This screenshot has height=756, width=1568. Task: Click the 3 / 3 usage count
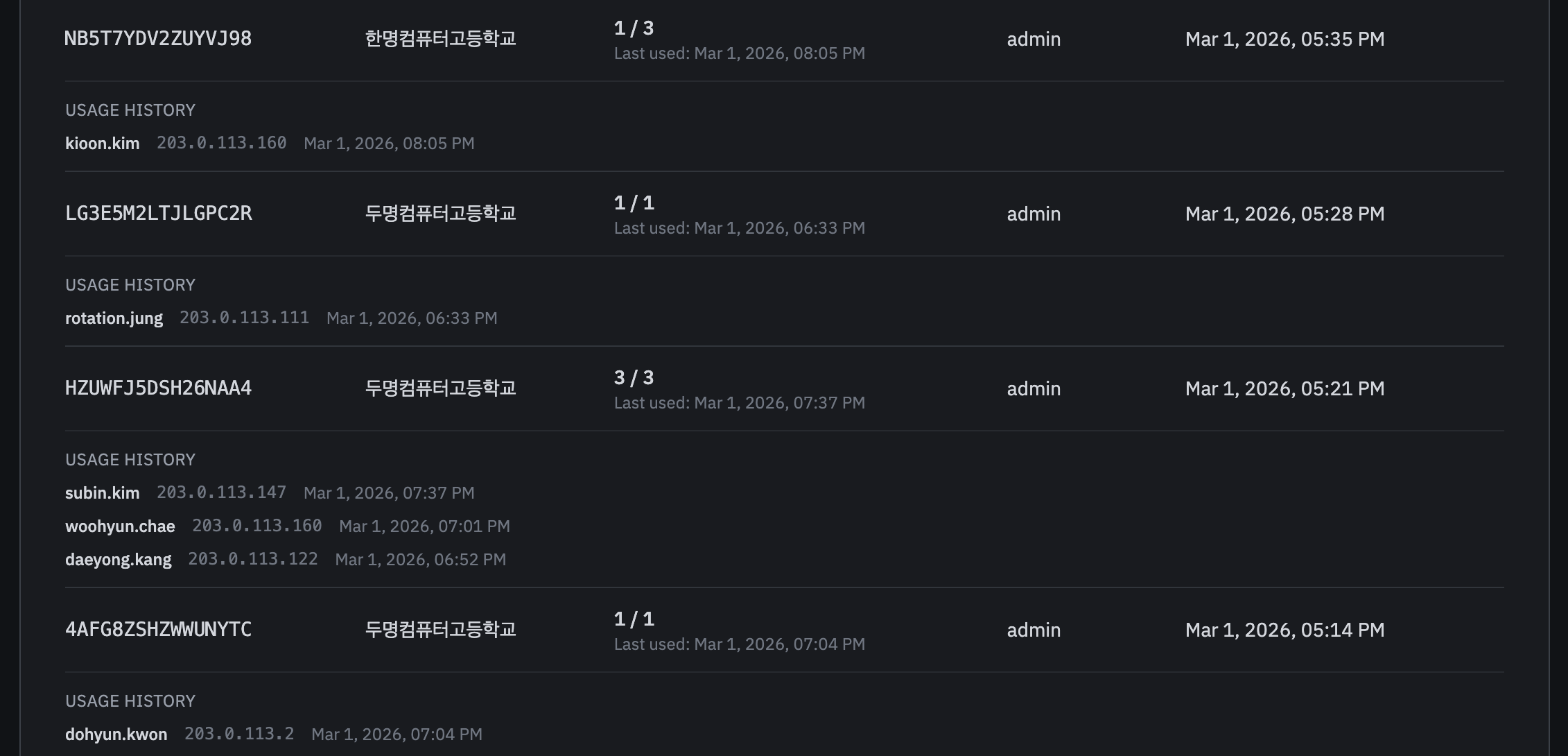[634, 377]
